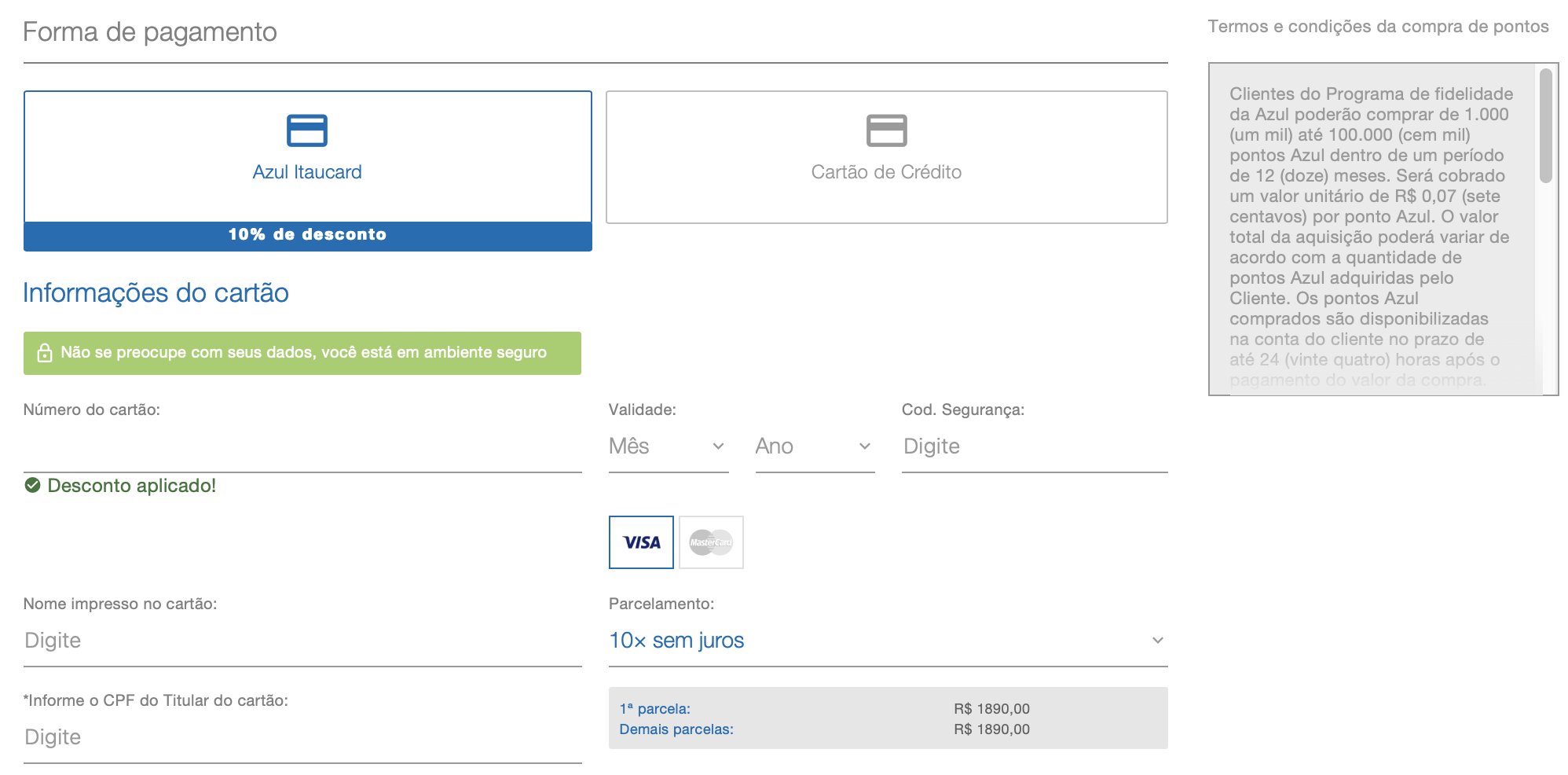Click the Demais parcelas value R$ 1890,00
1568x775 pixels.
[x=991, y=729]
